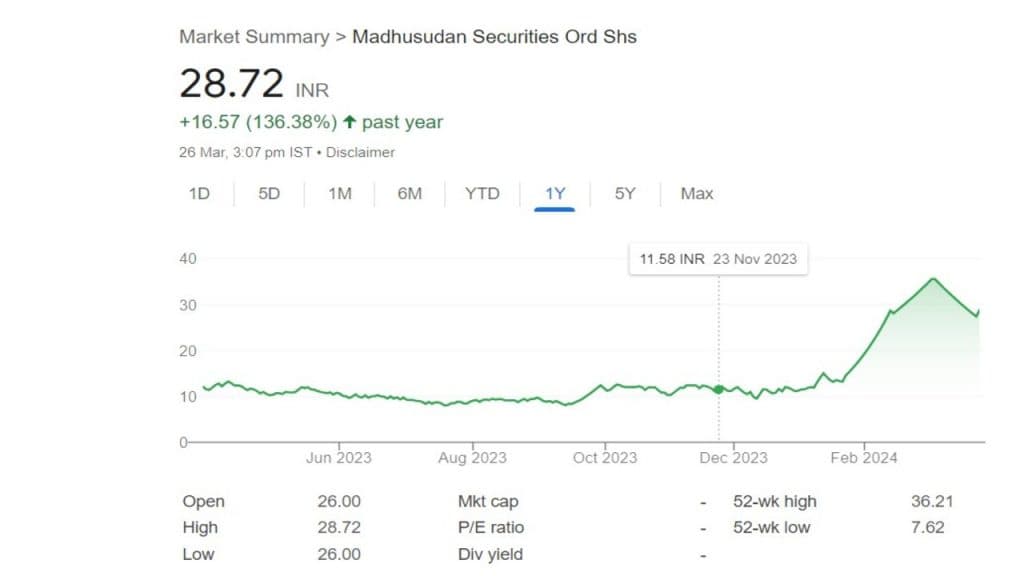Screen dimensions: 1024x576
Task: Click the Jun 2023 axis label
Action: pyautogui.click(x=338, y=458)
